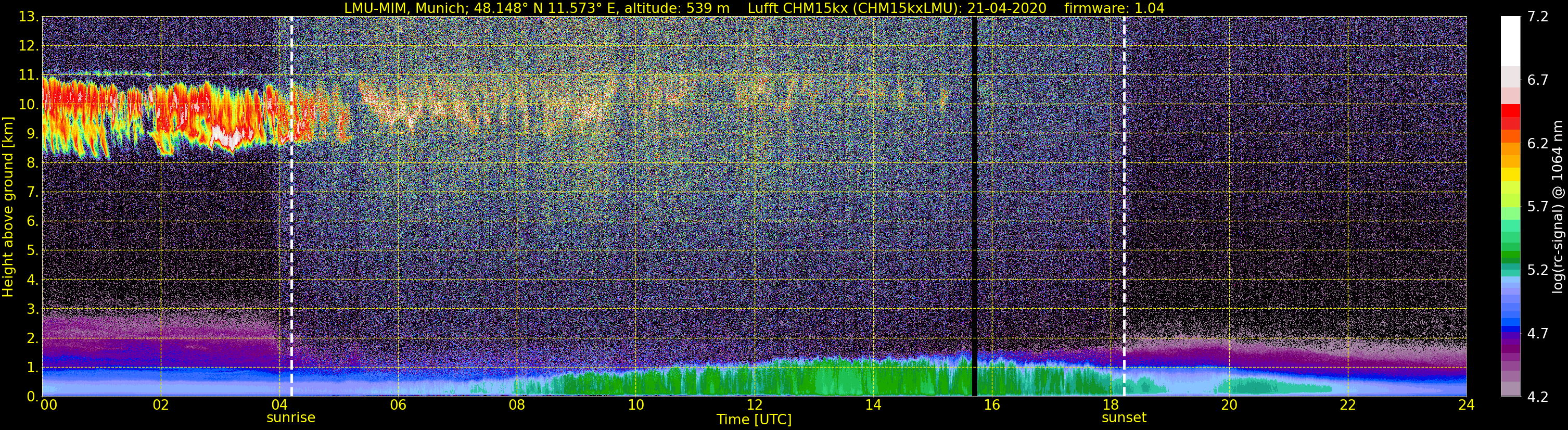1568x430 pixels.
Task: Click the 'Height above ground [km]' axis label
Action: point(8,207)
